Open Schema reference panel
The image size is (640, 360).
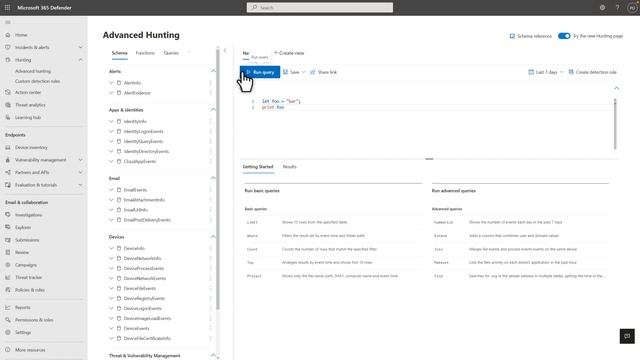531,36
